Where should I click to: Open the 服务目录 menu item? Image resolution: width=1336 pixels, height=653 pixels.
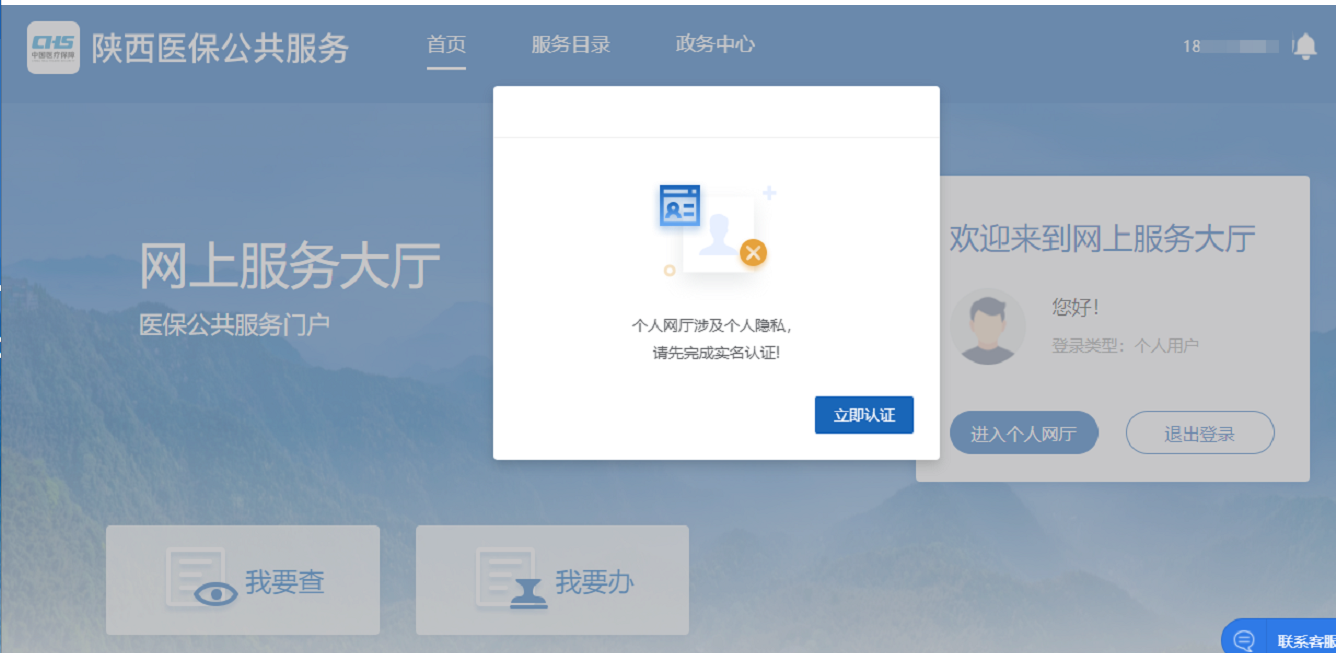pos(570,45)
